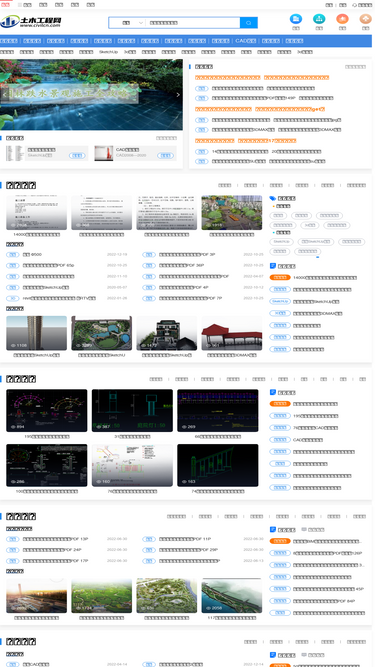
Task: Click the refresh icon at top-right corner
Action: (x=355, y=5)
